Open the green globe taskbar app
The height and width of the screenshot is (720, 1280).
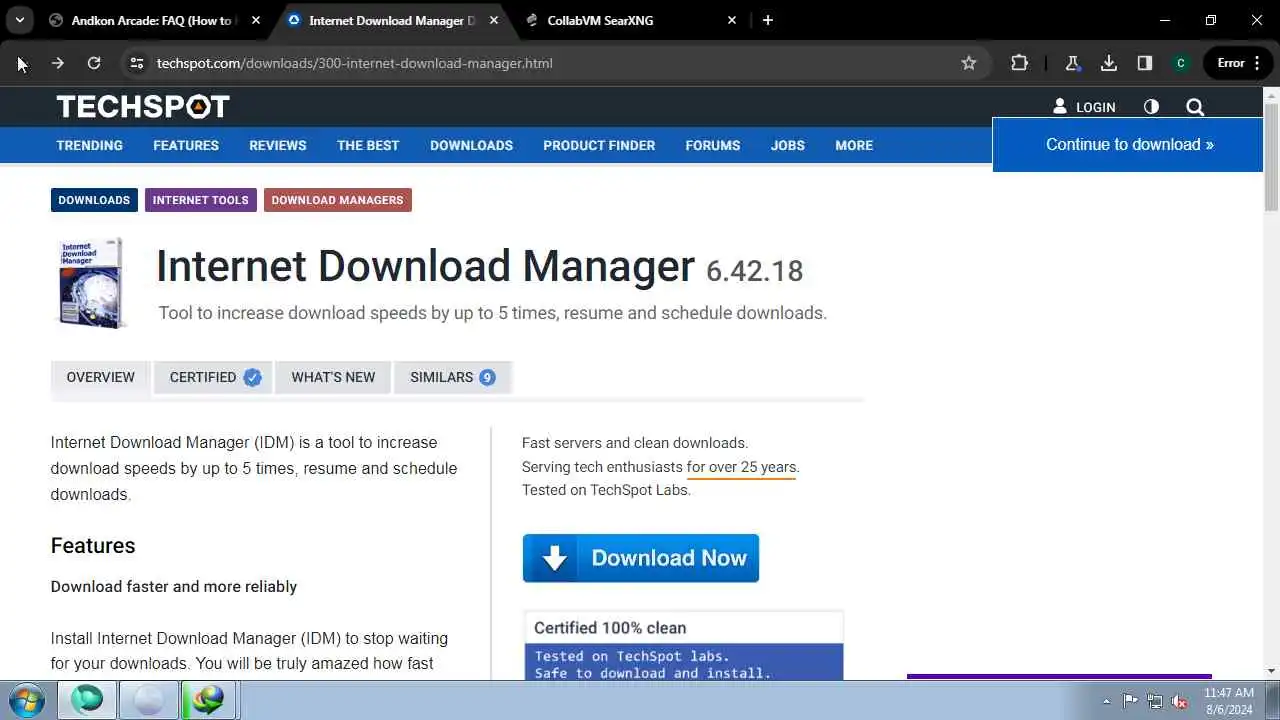coord(87,700)
